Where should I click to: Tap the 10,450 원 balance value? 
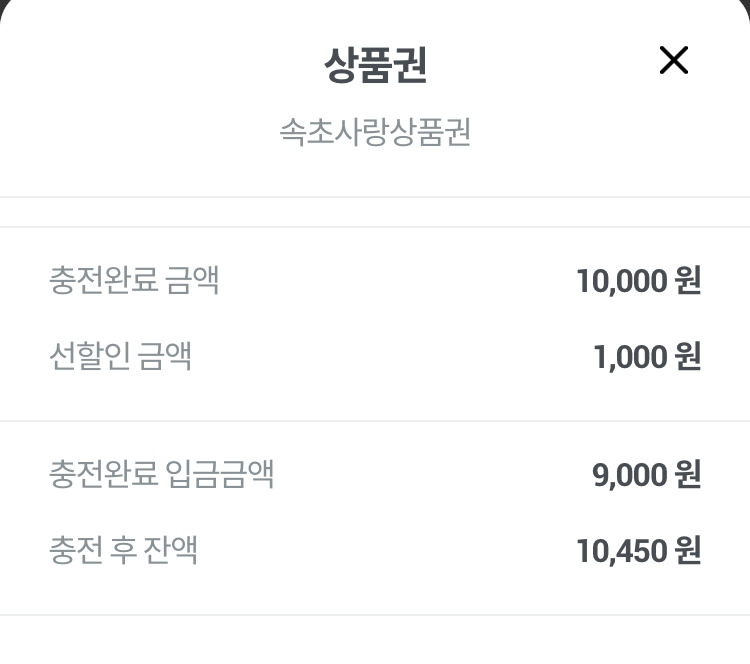coord(638,550)
